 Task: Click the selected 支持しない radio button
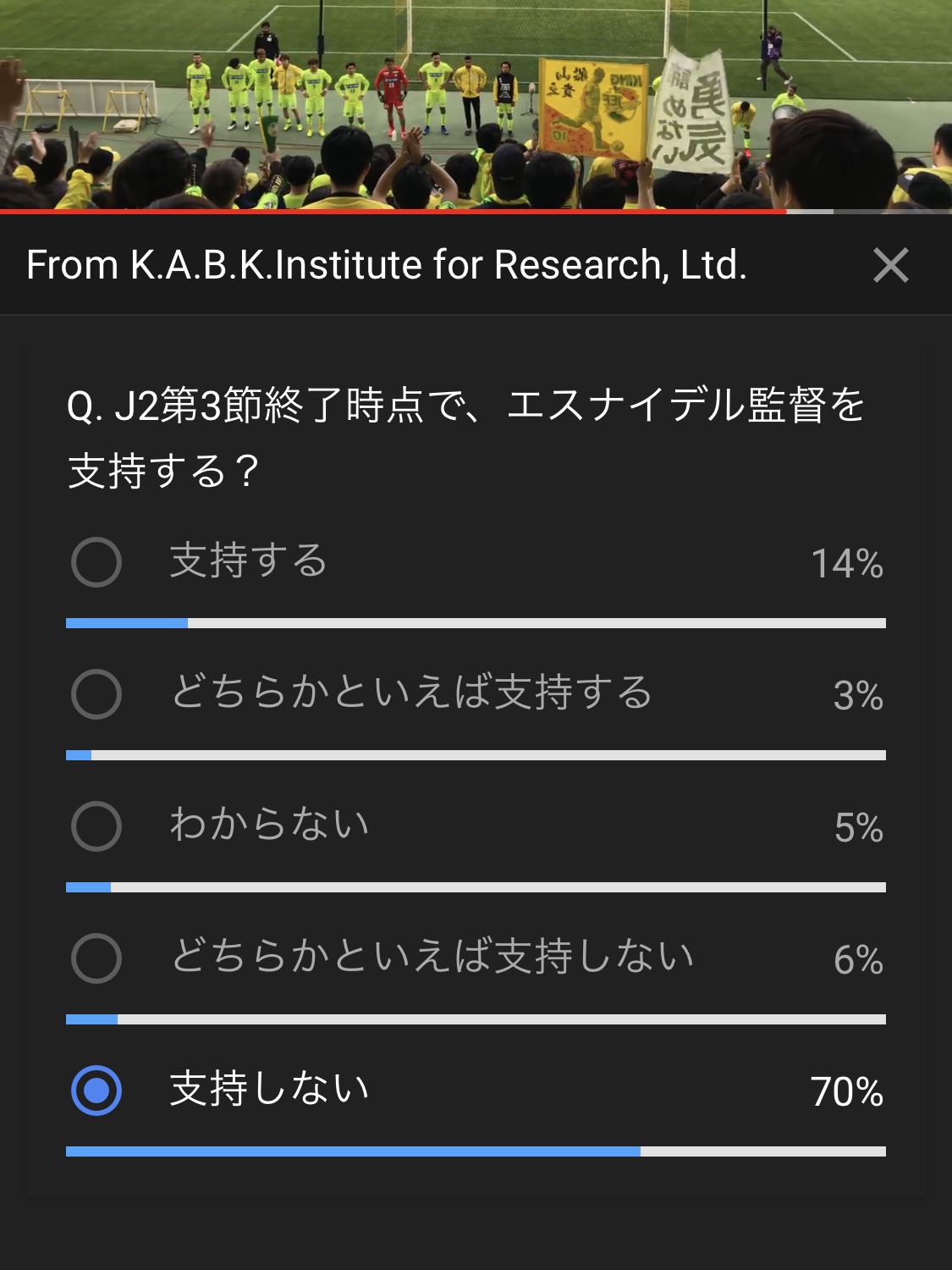[x=96, y=1091]
